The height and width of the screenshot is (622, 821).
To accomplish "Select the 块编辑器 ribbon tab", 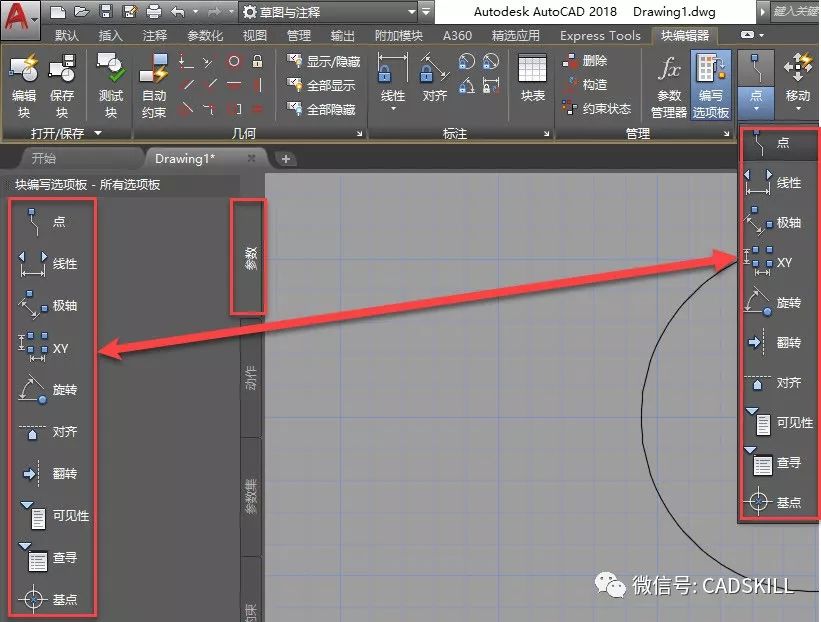I will coord(685,36).
